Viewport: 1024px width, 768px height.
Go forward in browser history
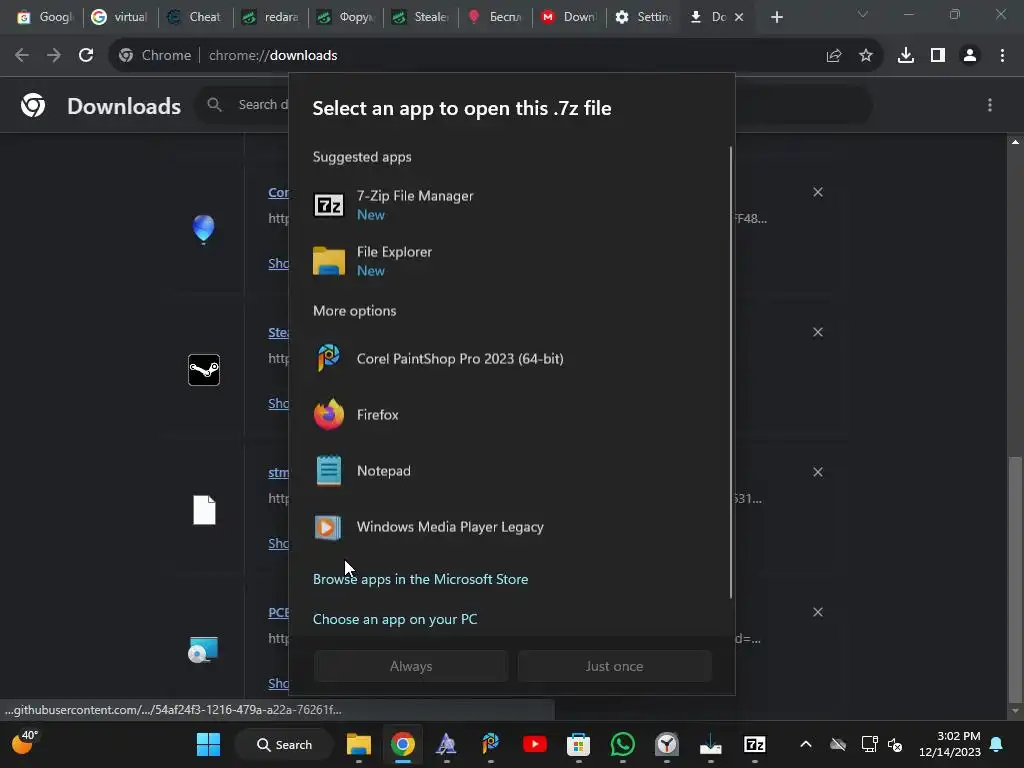click(54, 56)
